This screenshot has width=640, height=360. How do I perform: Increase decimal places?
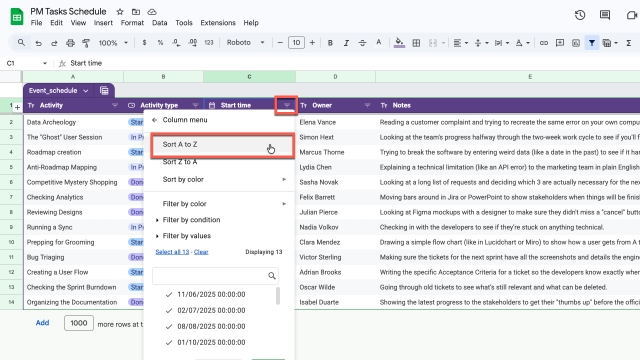point(193,42)
